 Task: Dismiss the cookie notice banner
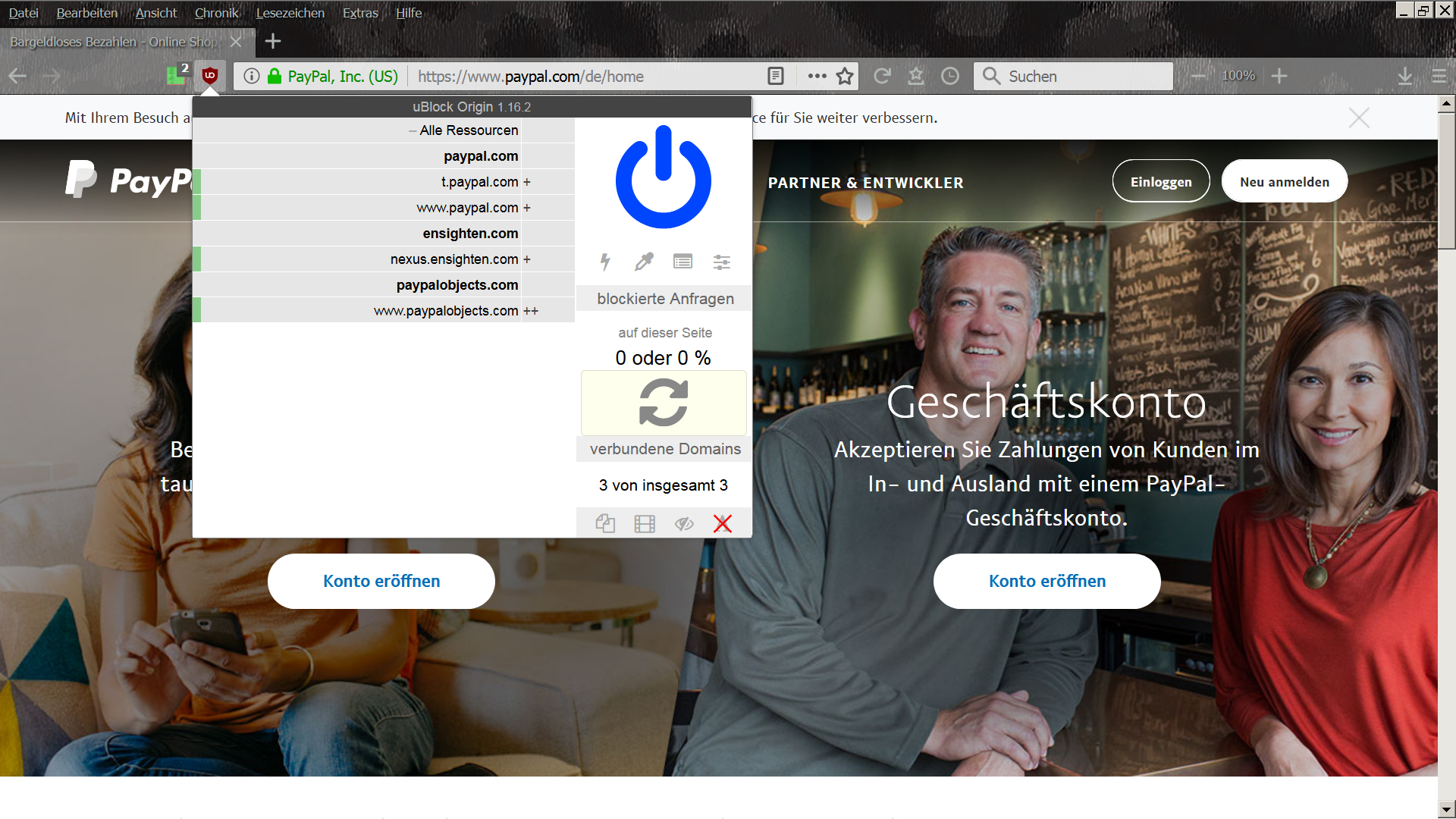1359,118
